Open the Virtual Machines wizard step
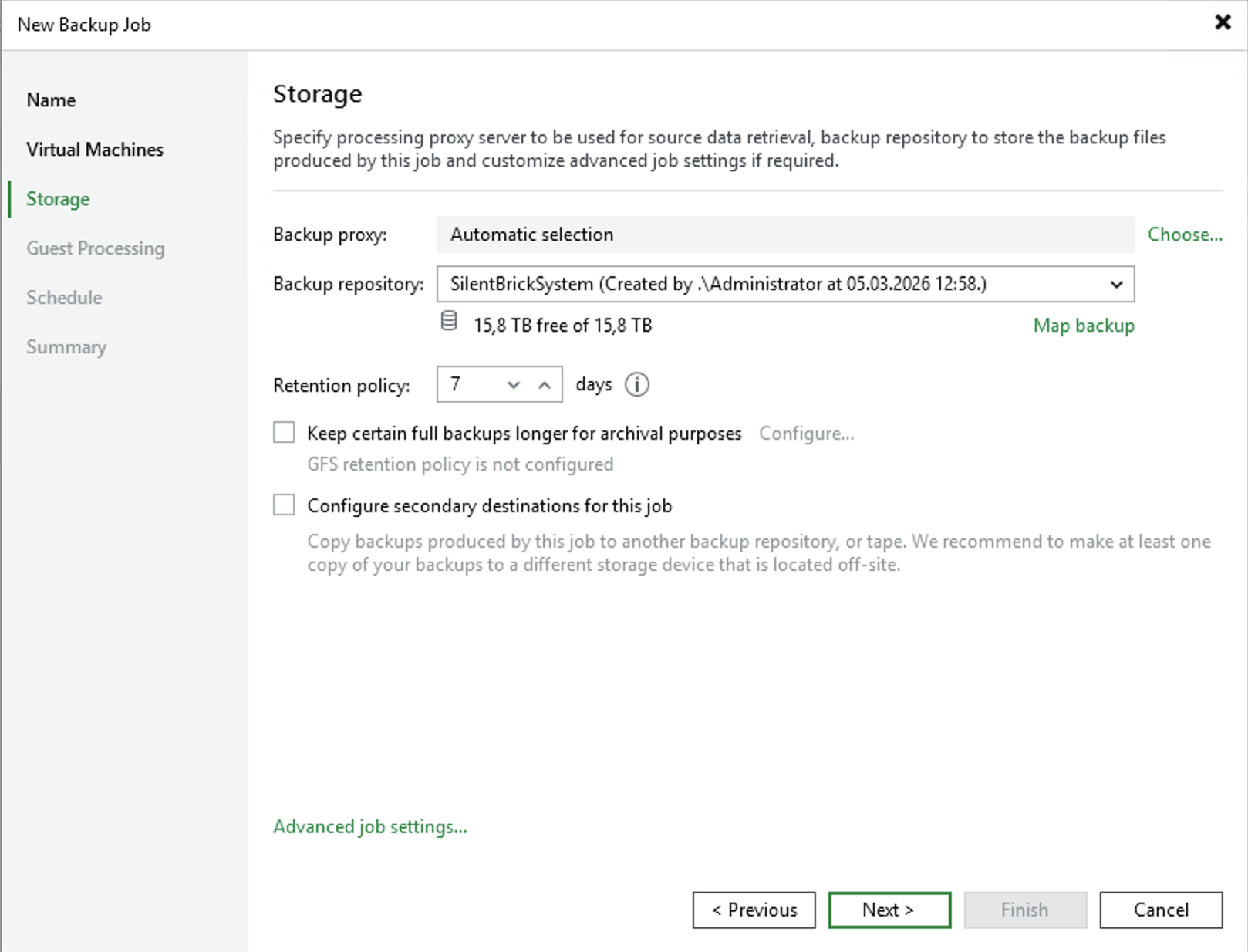This screenshot has width=1248, height=952. pos(95,150)
